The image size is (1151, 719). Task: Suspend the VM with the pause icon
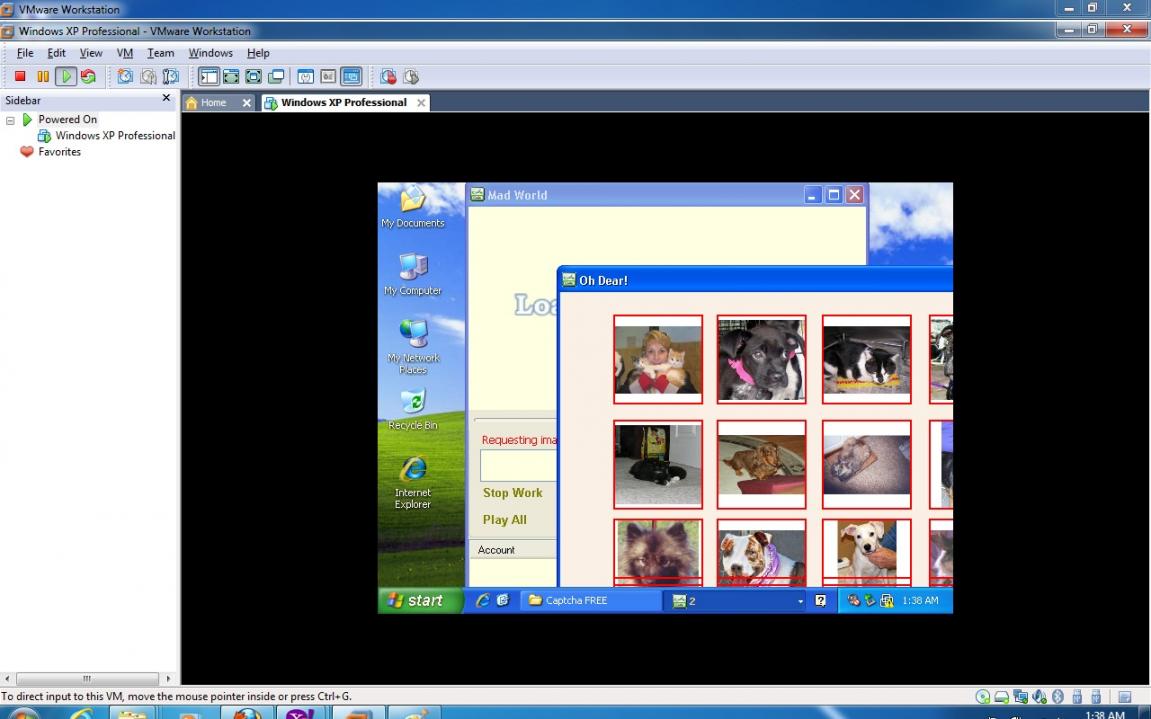[42, 76]
